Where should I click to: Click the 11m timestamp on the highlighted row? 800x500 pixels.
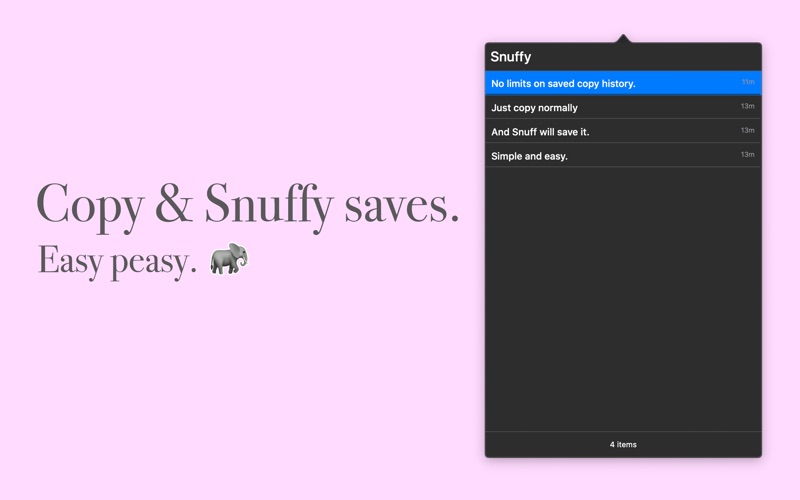(747, 82)
